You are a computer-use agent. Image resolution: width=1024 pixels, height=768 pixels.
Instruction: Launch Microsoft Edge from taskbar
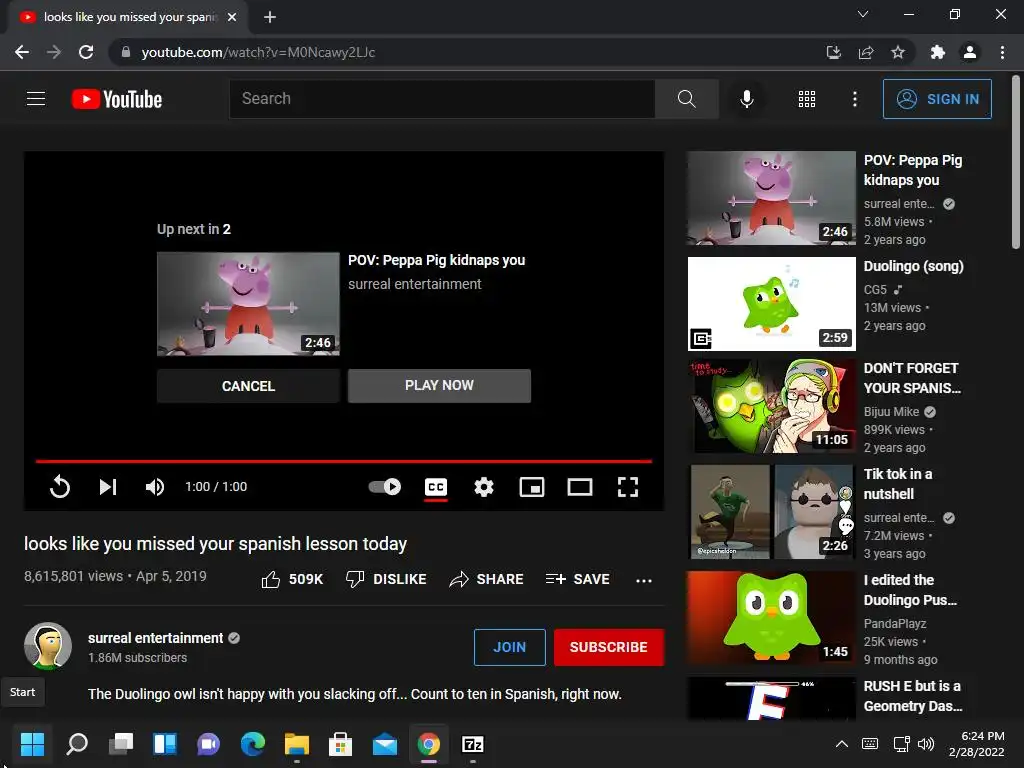(253, 744)
